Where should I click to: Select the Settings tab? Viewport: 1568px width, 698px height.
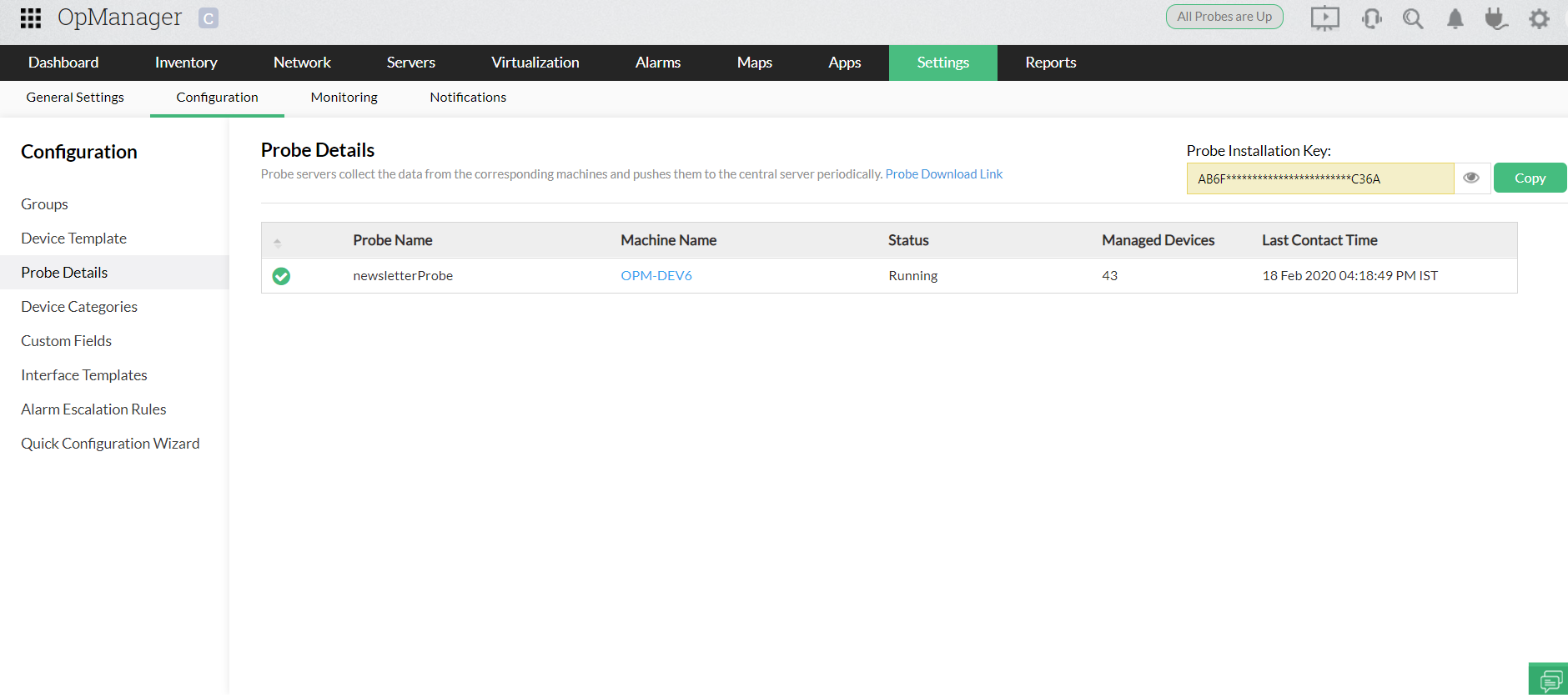[x=943, y=63]
